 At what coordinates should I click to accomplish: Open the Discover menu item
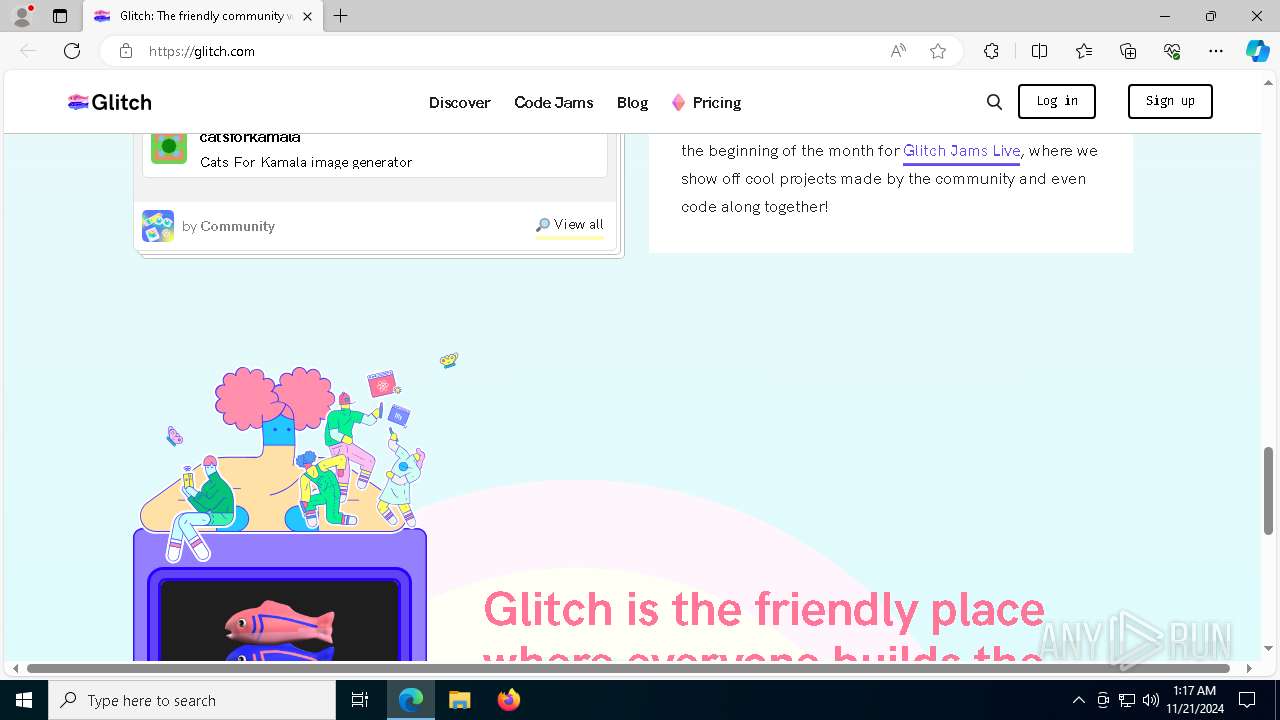pyautogui.click(x=460, y=102)
